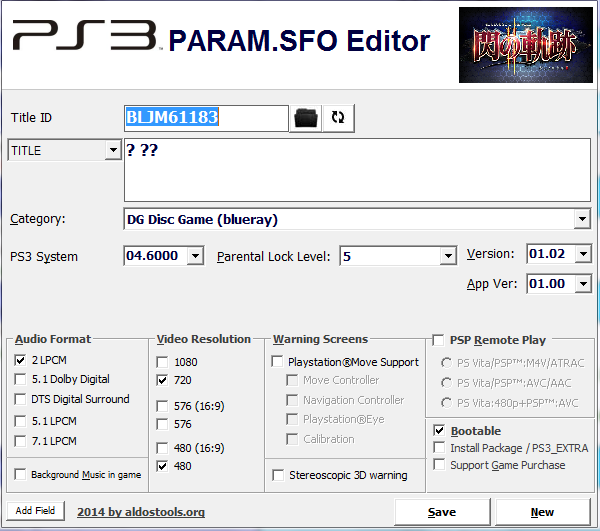Check the 7.1 LPCM option

(20, 441)
